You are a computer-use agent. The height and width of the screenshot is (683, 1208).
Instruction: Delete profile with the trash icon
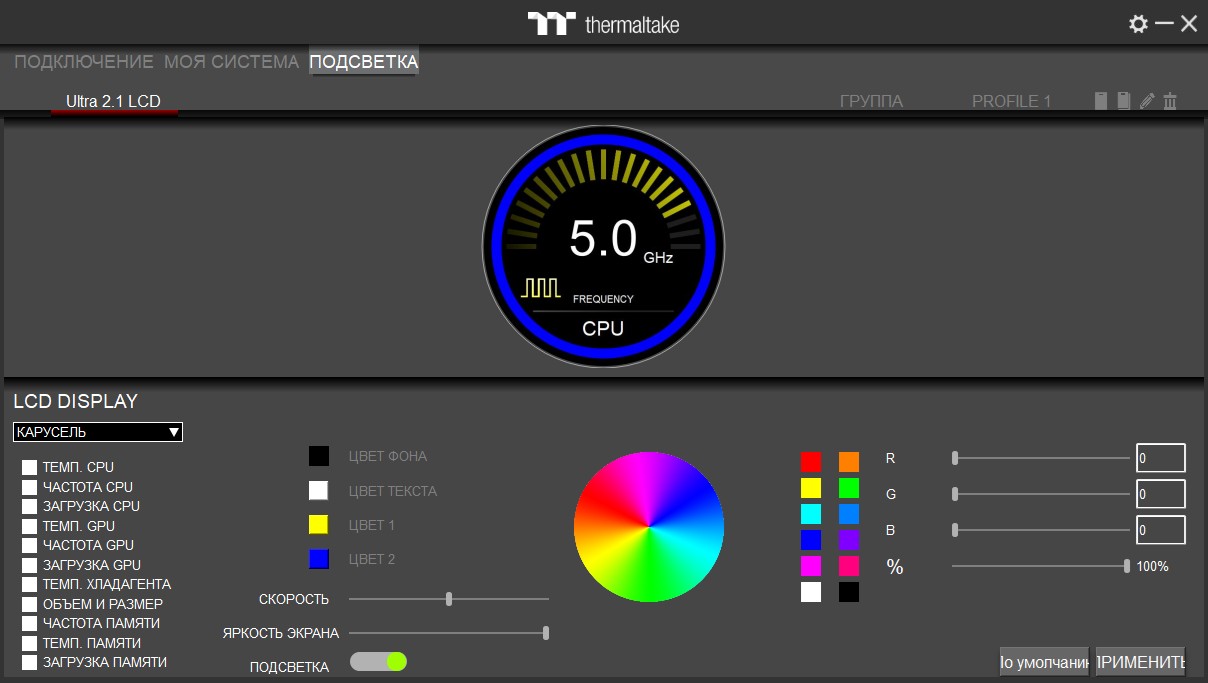click(x=1170, y=101)
